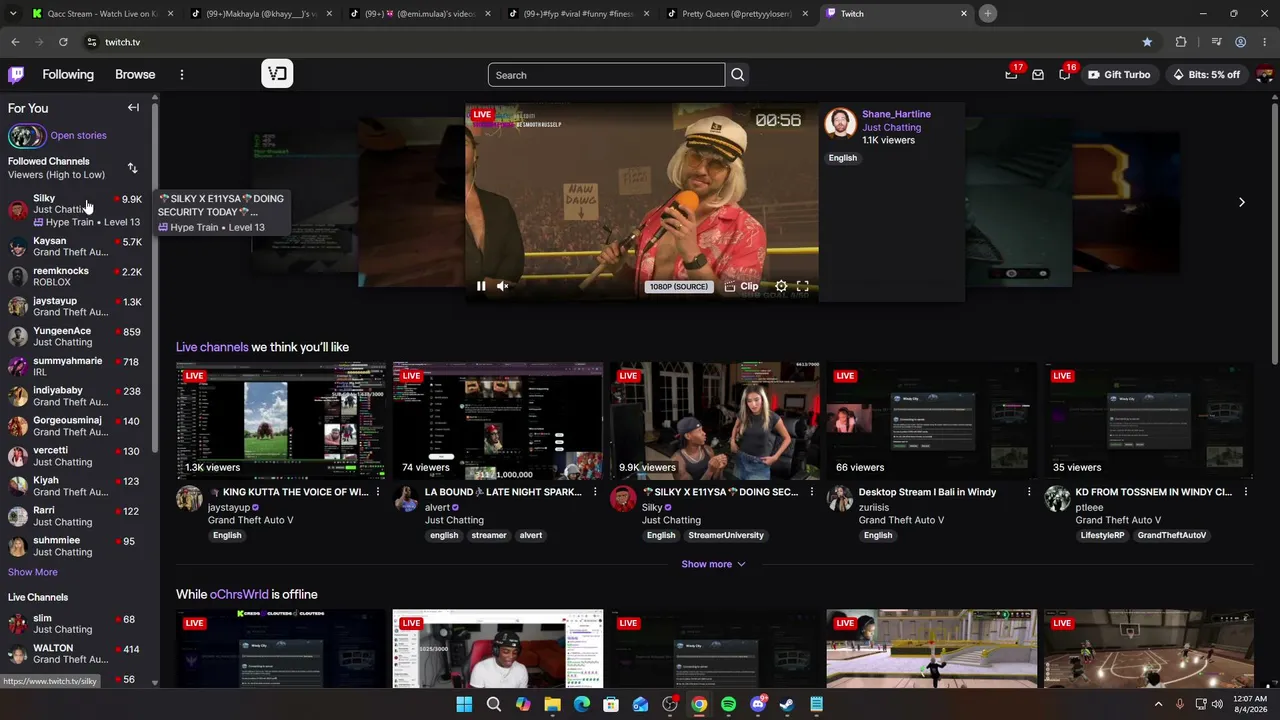1280x720 pixels.
Task: Open Chrome media controls icon
Action: coord(1216,42)
